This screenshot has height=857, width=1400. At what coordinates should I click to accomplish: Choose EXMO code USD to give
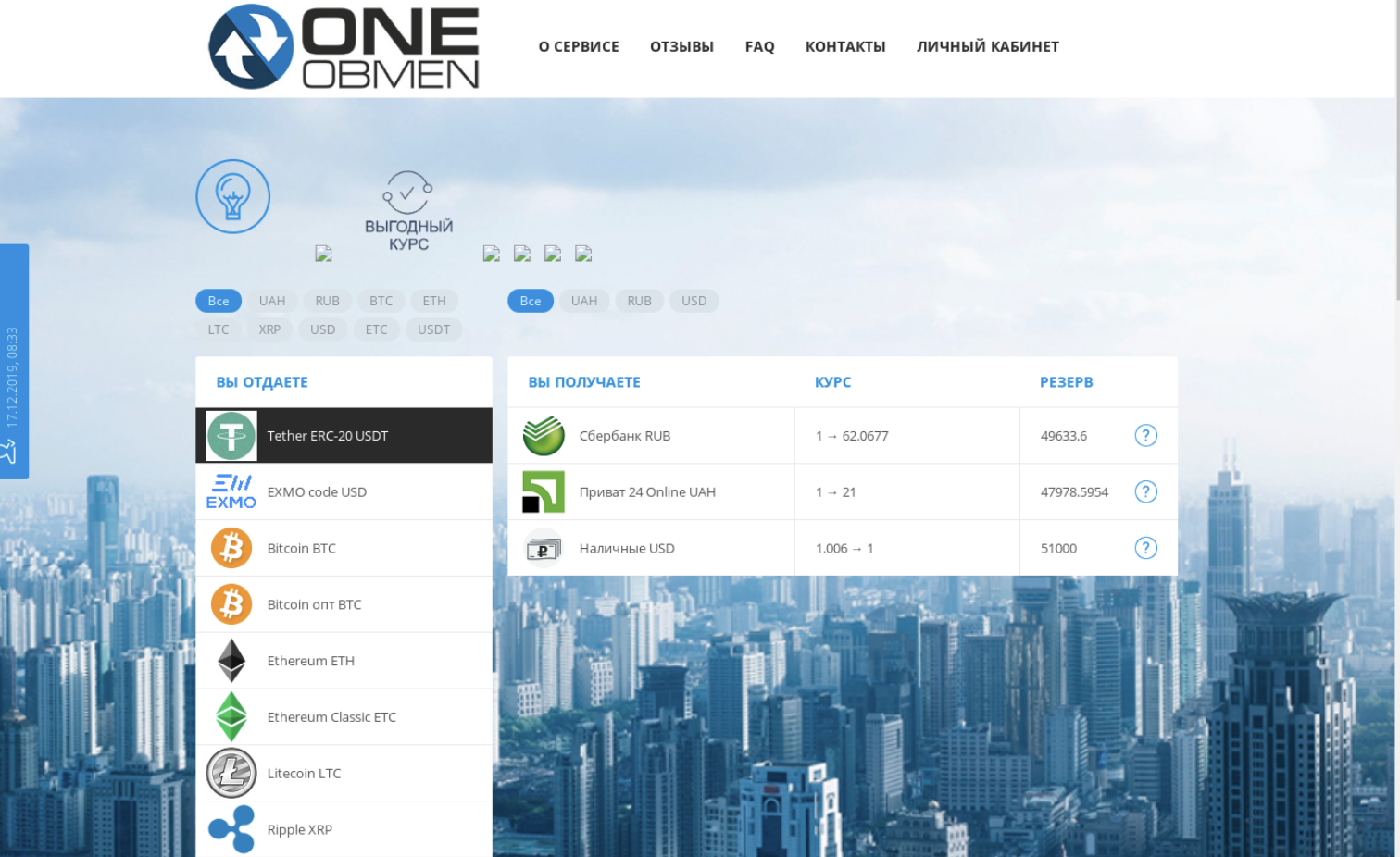pyautogui.click(x=344, y=491)
